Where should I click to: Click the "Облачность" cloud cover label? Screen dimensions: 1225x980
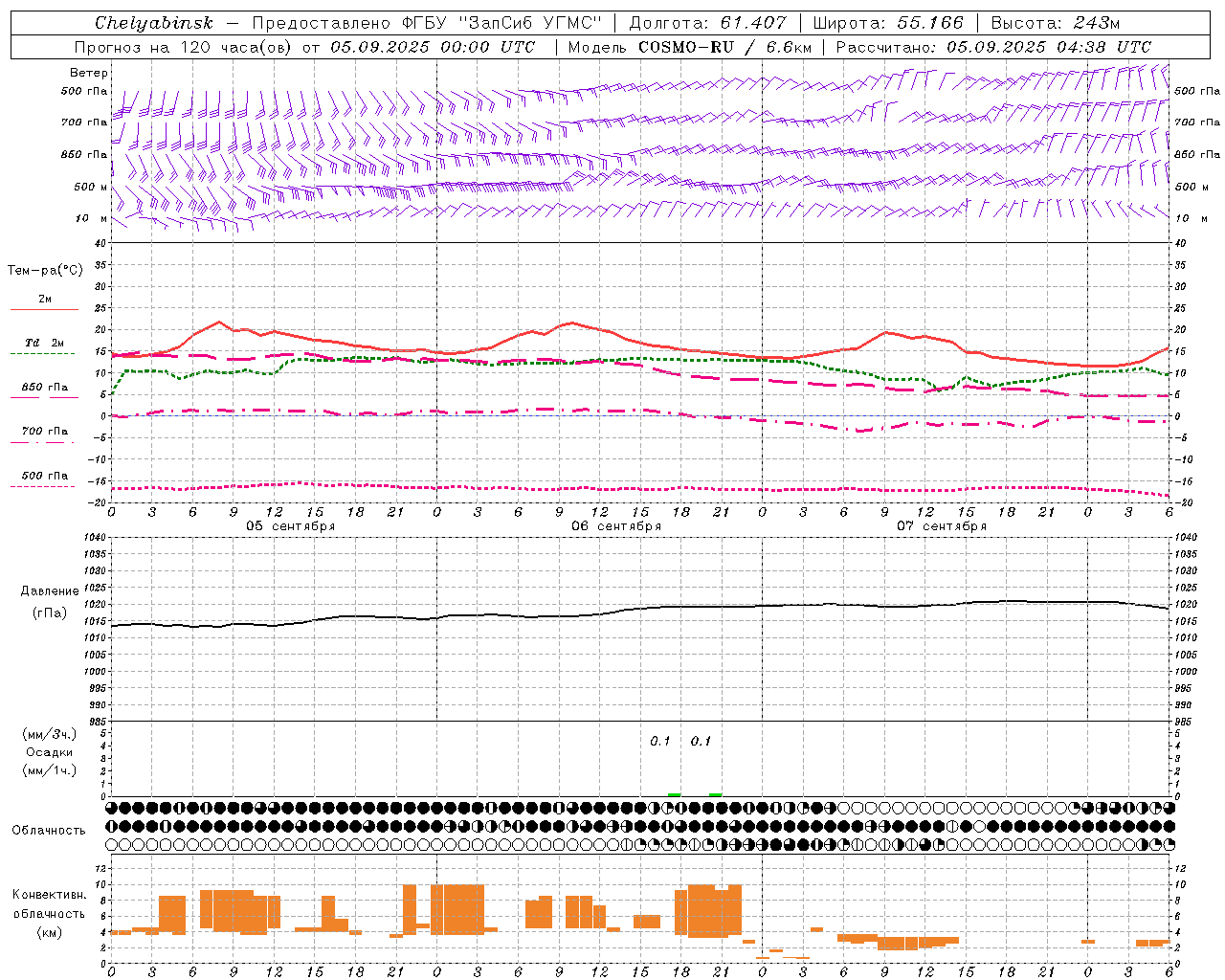click(49, 831)
